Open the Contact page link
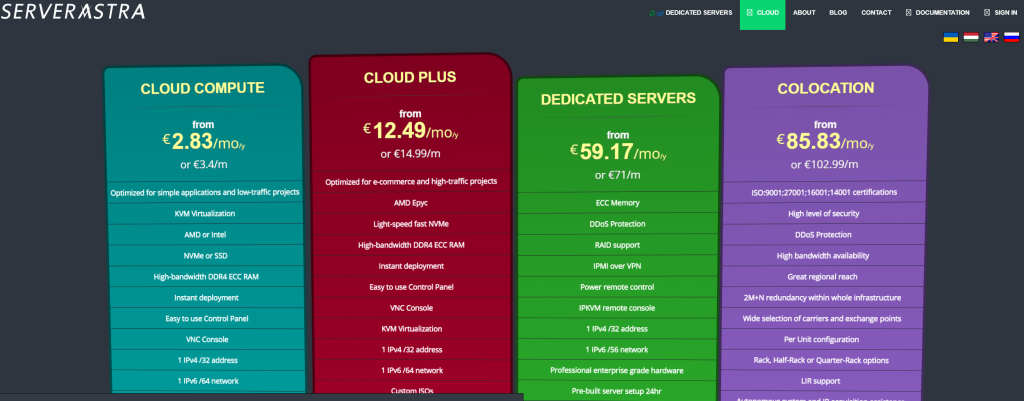 [876, 13]
